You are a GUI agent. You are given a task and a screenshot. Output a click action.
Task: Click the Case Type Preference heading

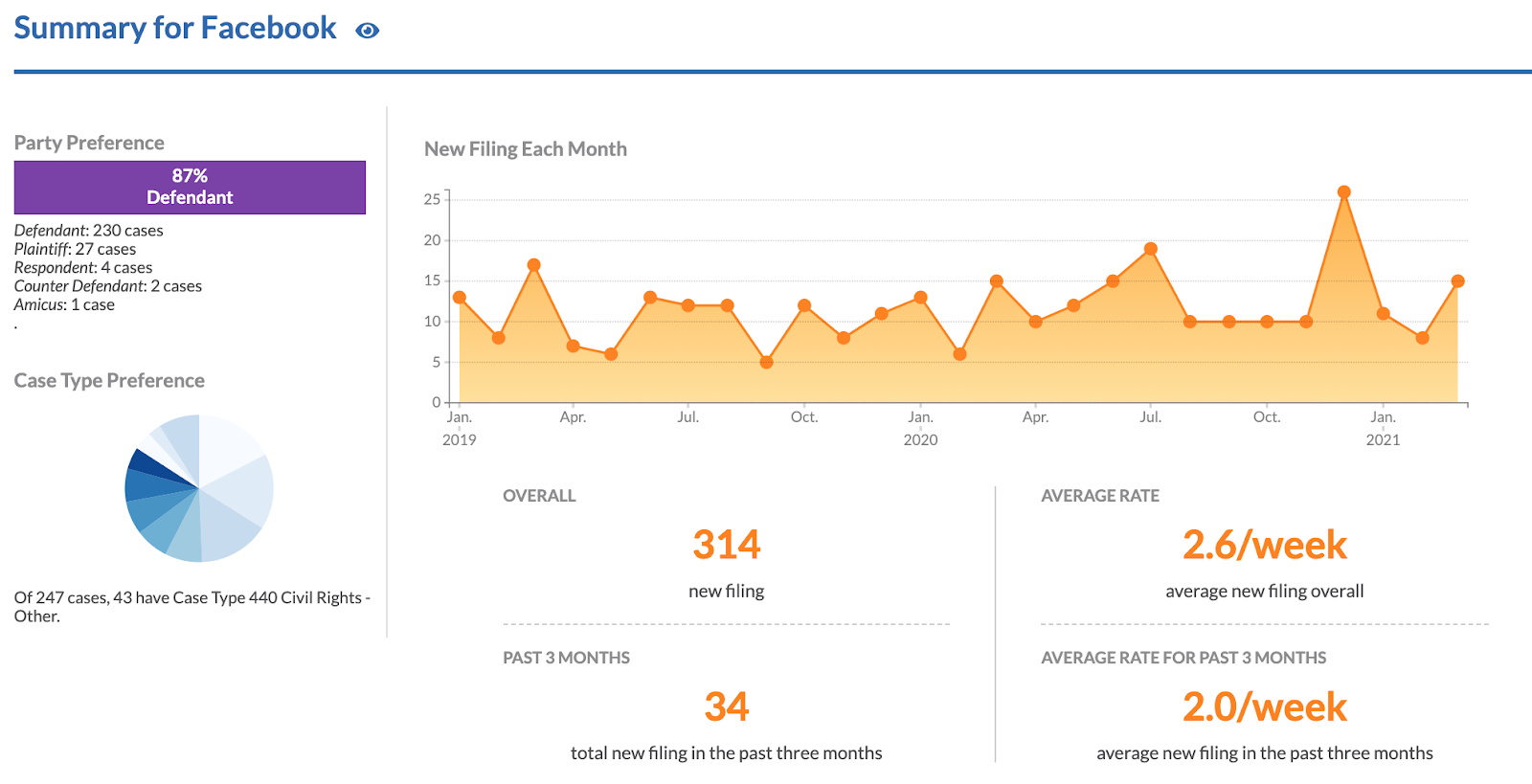(109, 380)
